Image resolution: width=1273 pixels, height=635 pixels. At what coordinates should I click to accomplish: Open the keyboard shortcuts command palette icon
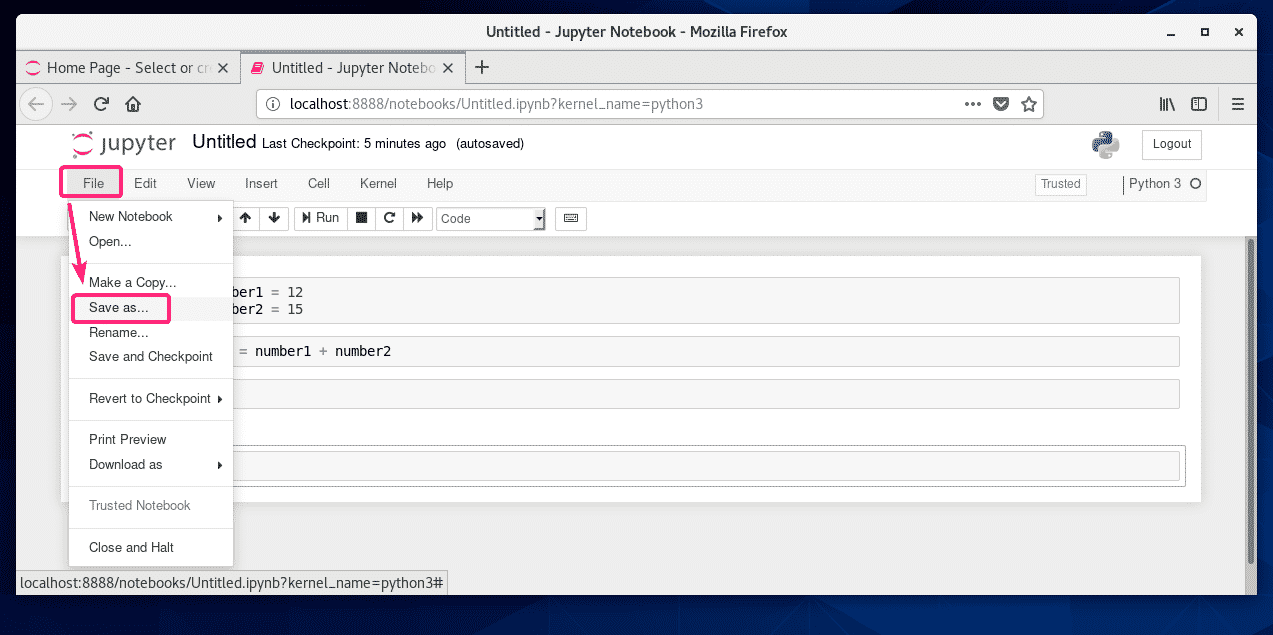(570, 218)
